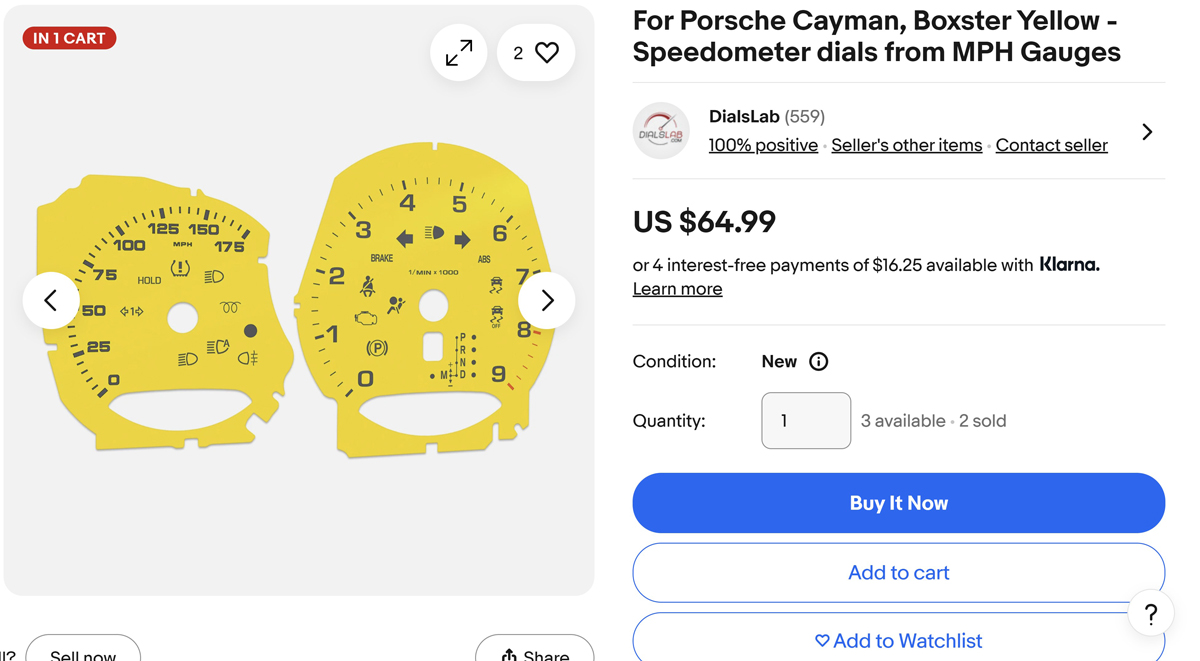Open the 100% positive feedback link
The height and width of the screenshot is (661, 1200).
763,146
